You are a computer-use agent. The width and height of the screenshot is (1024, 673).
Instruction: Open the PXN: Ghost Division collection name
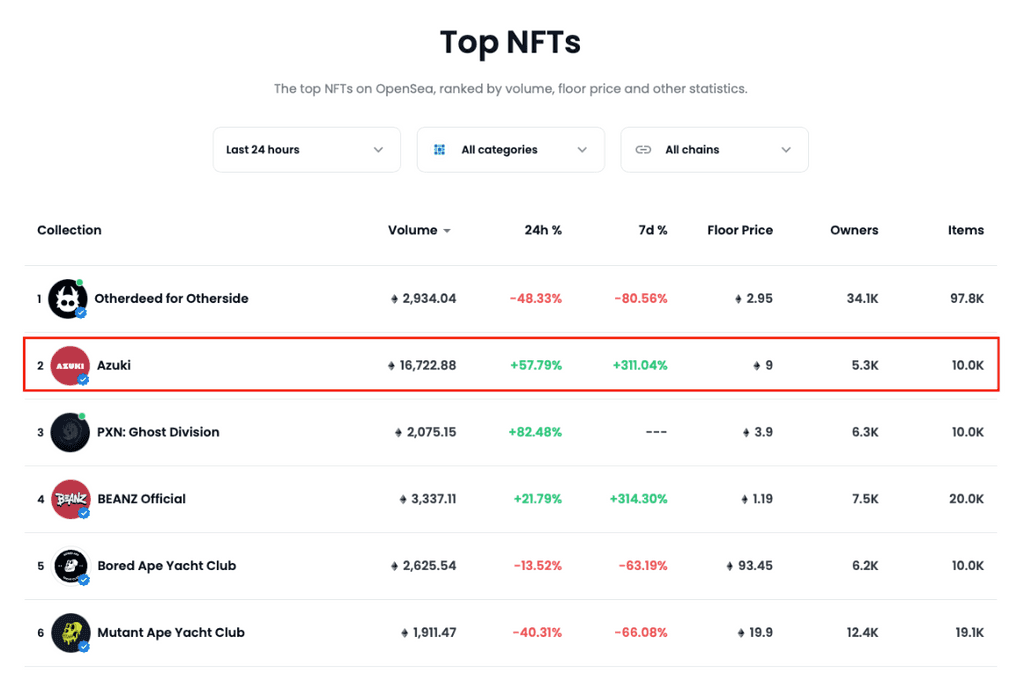click(158, 432)
